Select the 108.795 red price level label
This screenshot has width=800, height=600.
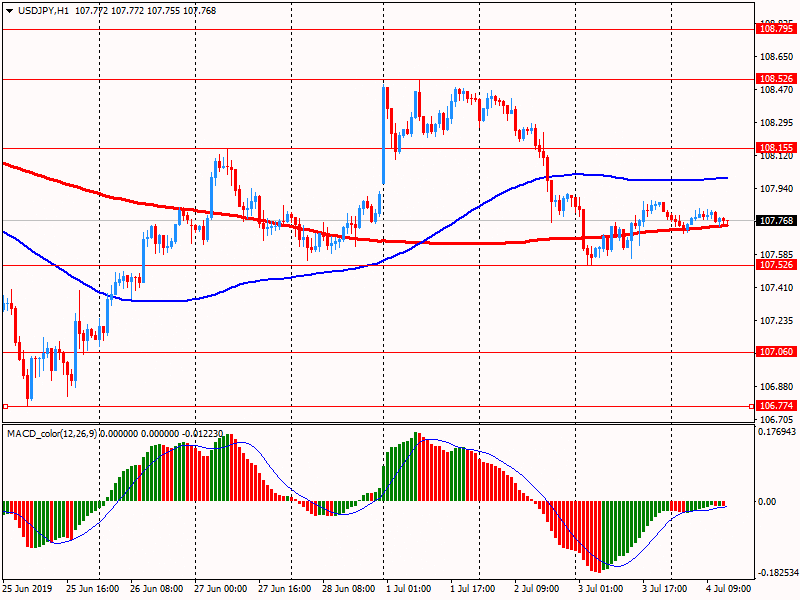coord(776,29)
